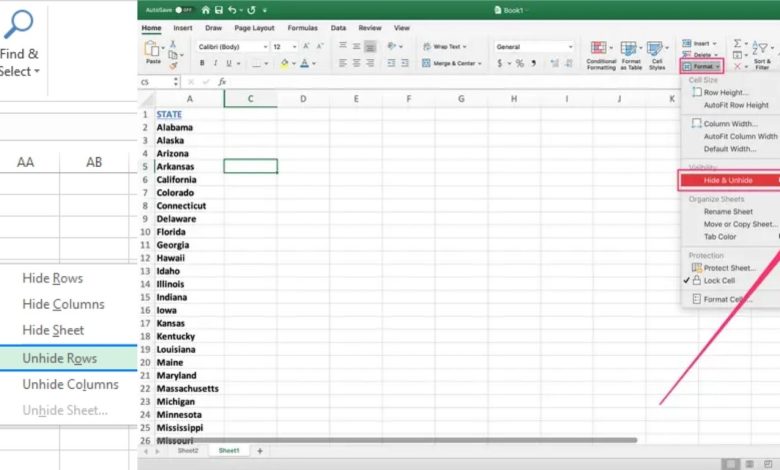Toggle Underline formatting

click(229, 63)
